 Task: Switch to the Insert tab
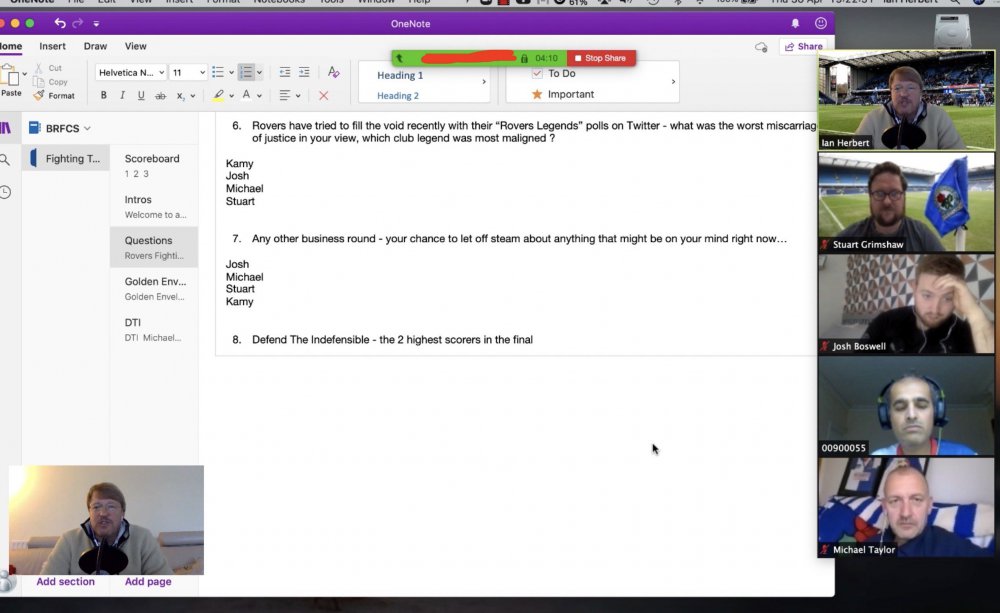click(x=52, y=46)
